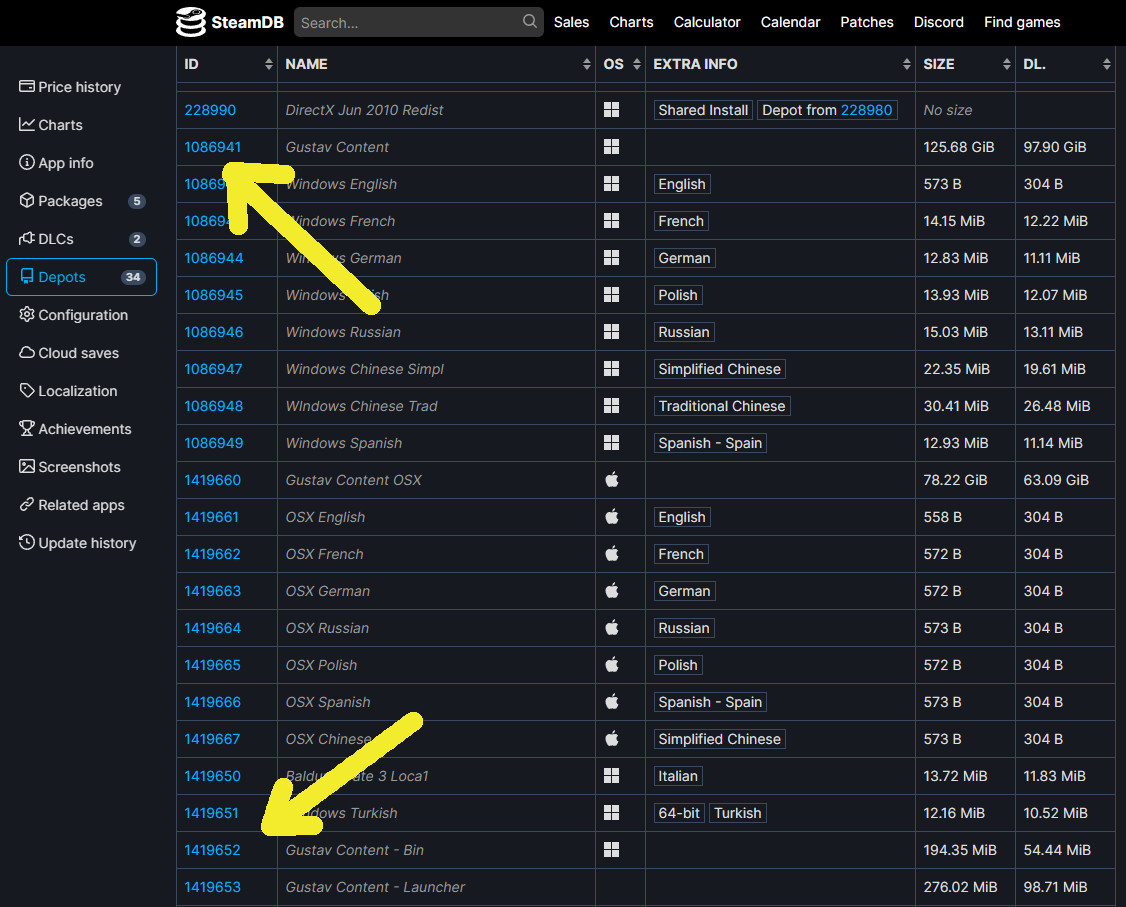Click the 64-bit tag in Turkish row
The height and width of the screenshot is (907, 1126).
click(x=679, y=813)
